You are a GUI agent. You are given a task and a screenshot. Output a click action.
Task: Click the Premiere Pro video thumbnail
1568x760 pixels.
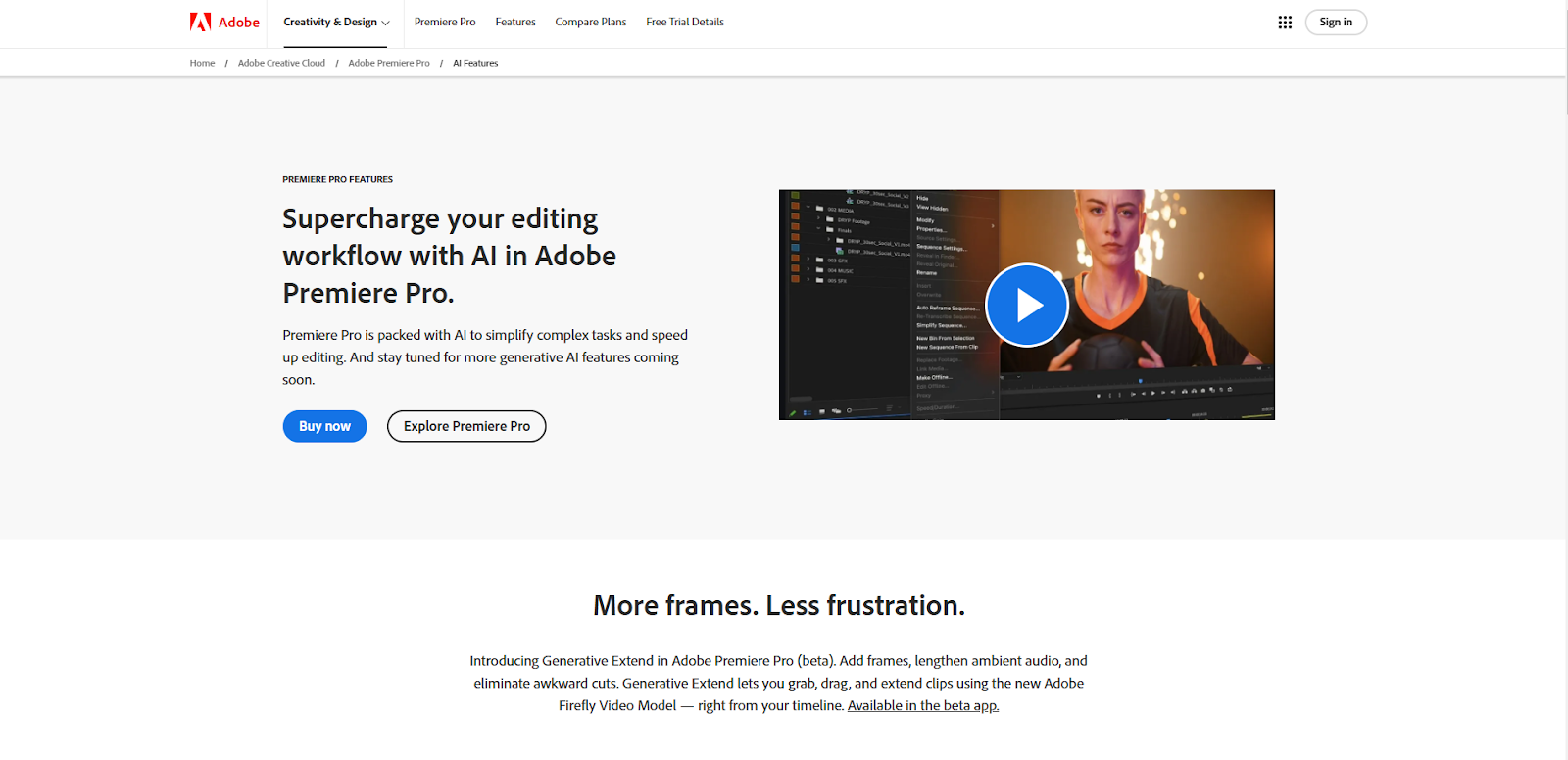click(x=1026, y=305)
